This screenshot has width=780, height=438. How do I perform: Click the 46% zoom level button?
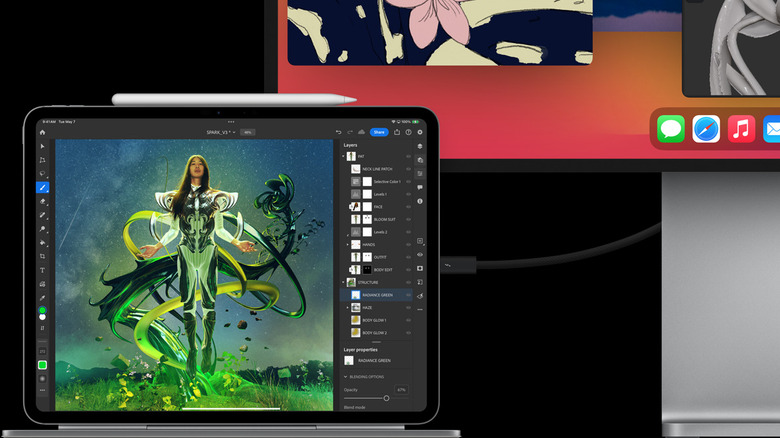(247, 132)
